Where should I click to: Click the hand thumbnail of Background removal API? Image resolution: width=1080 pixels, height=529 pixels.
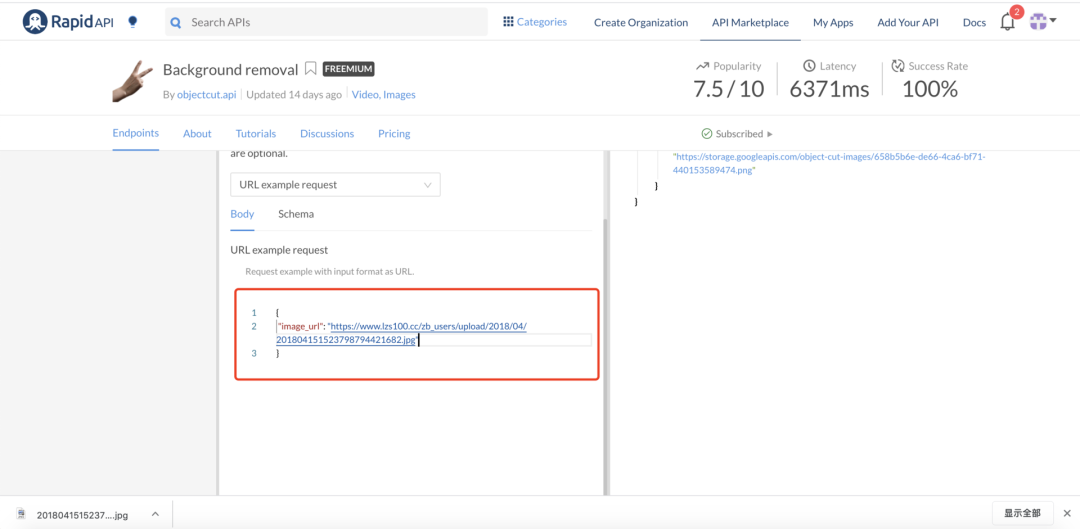tap(132, 81)
